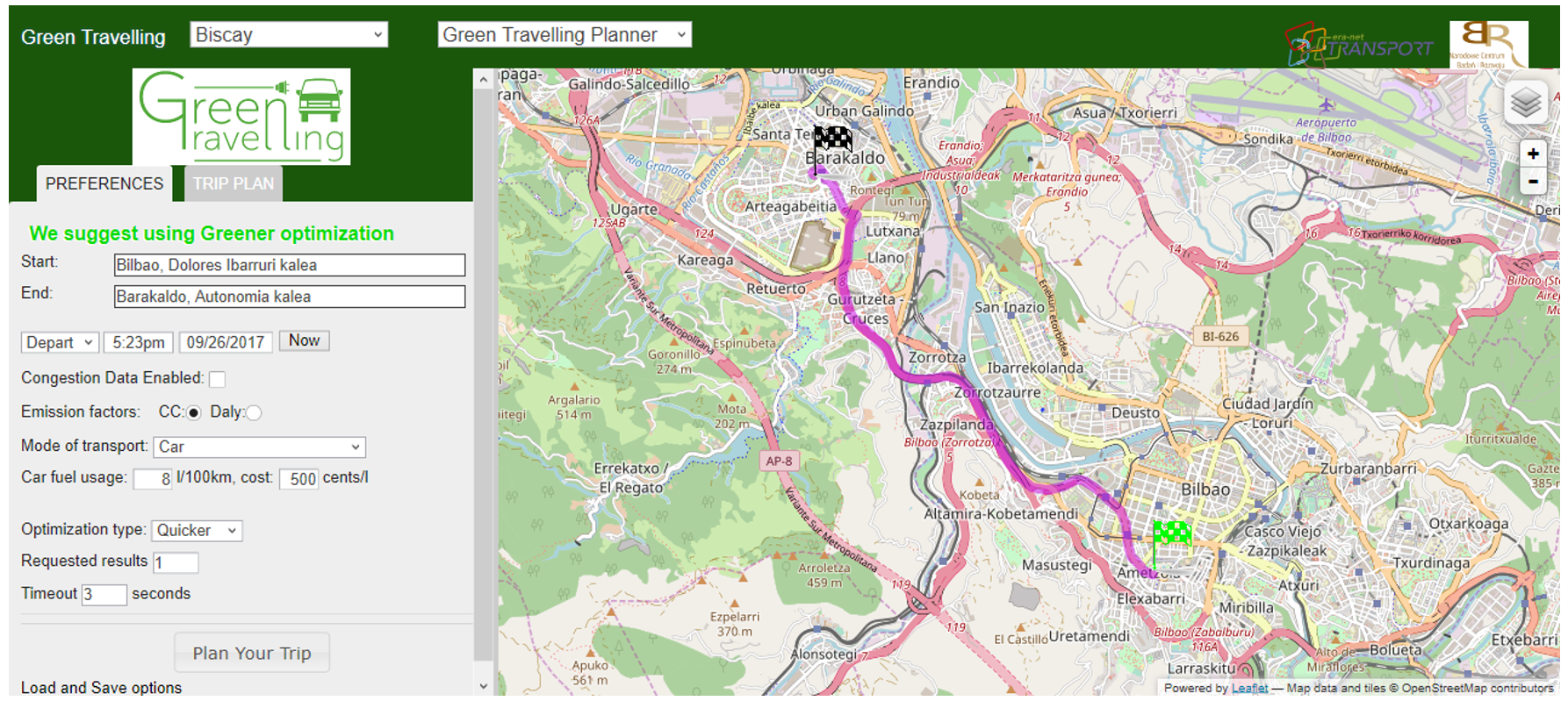Click the fuel cost 500 field
Image resolution: width=1568 pixels, height=701 pixels.
pyautogui.click(x=298, y=479)
